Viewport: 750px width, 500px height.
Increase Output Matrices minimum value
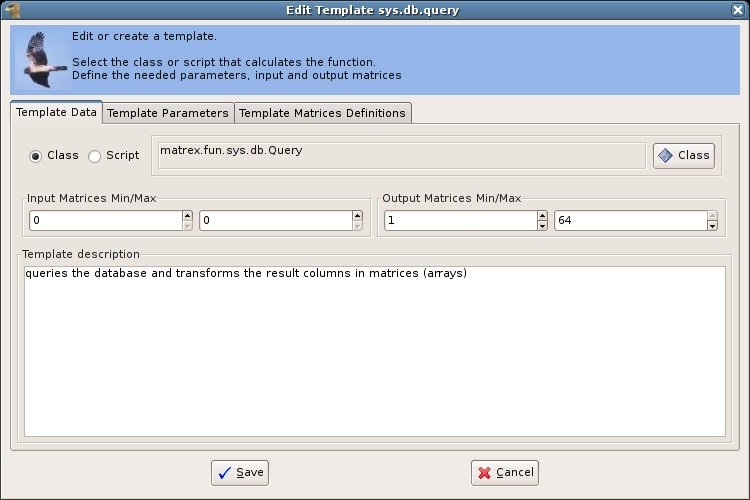[x=542, y=215]
